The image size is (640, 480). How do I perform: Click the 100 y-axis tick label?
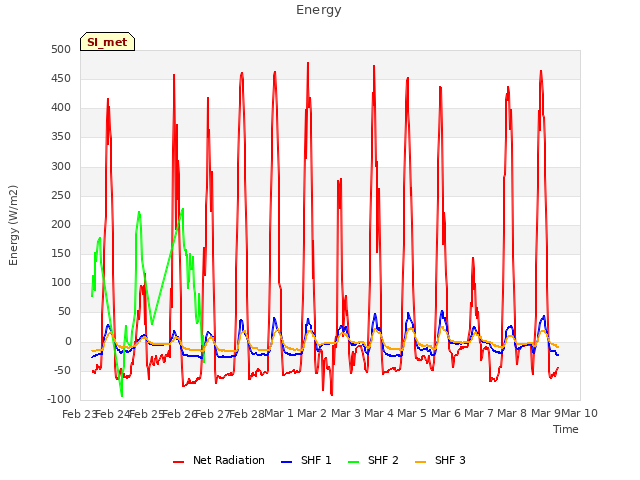[61, 282]
